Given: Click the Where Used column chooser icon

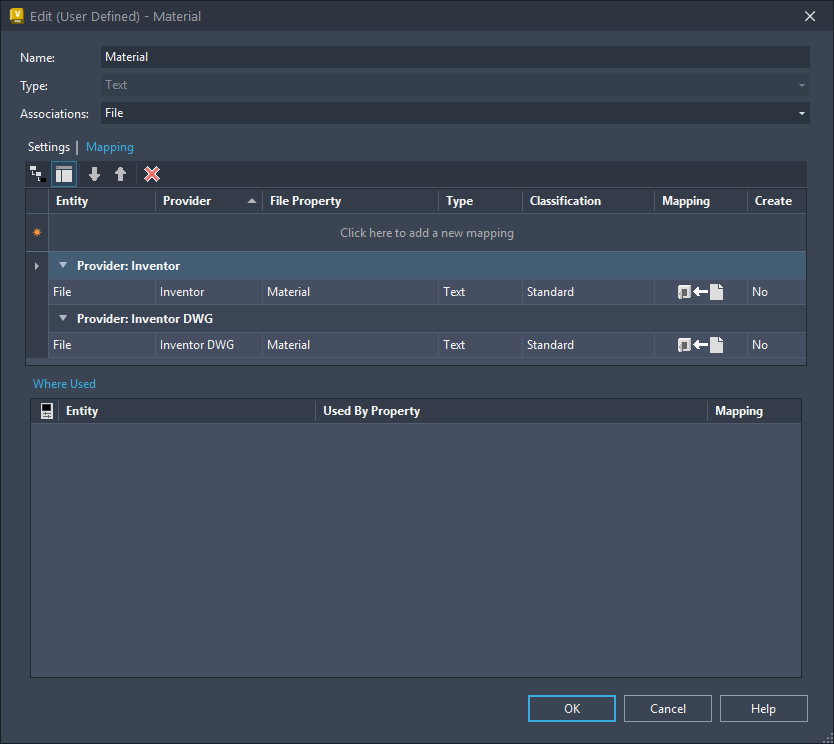Looking at the screenshot, I should (x=46, y=411).
